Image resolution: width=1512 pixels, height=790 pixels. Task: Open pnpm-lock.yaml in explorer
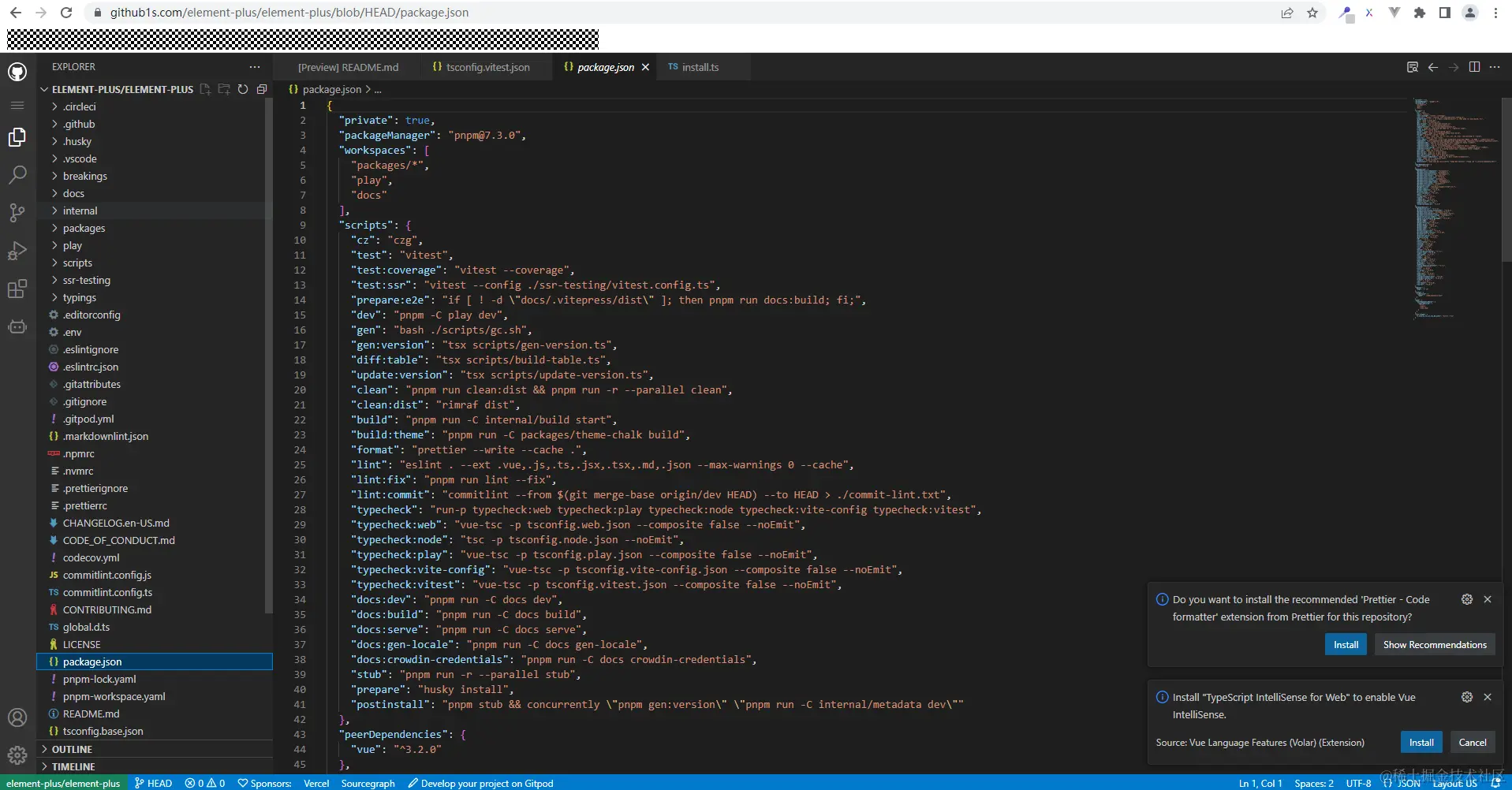coord(155,679)
